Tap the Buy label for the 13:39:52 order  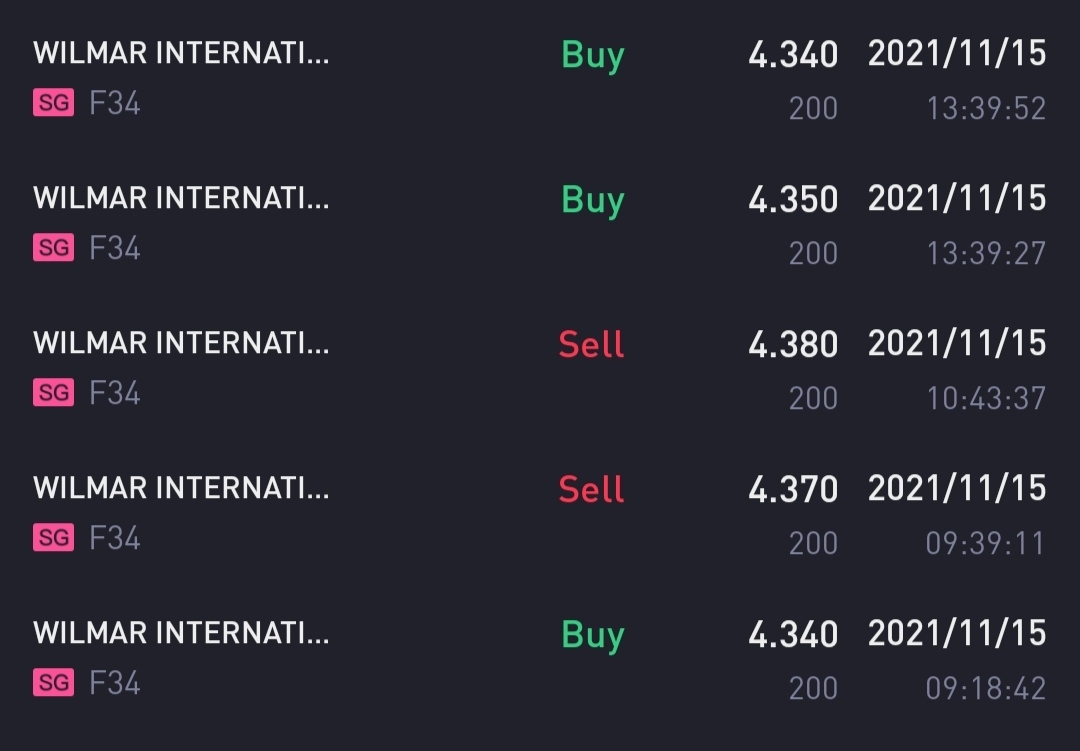[593, 55]
